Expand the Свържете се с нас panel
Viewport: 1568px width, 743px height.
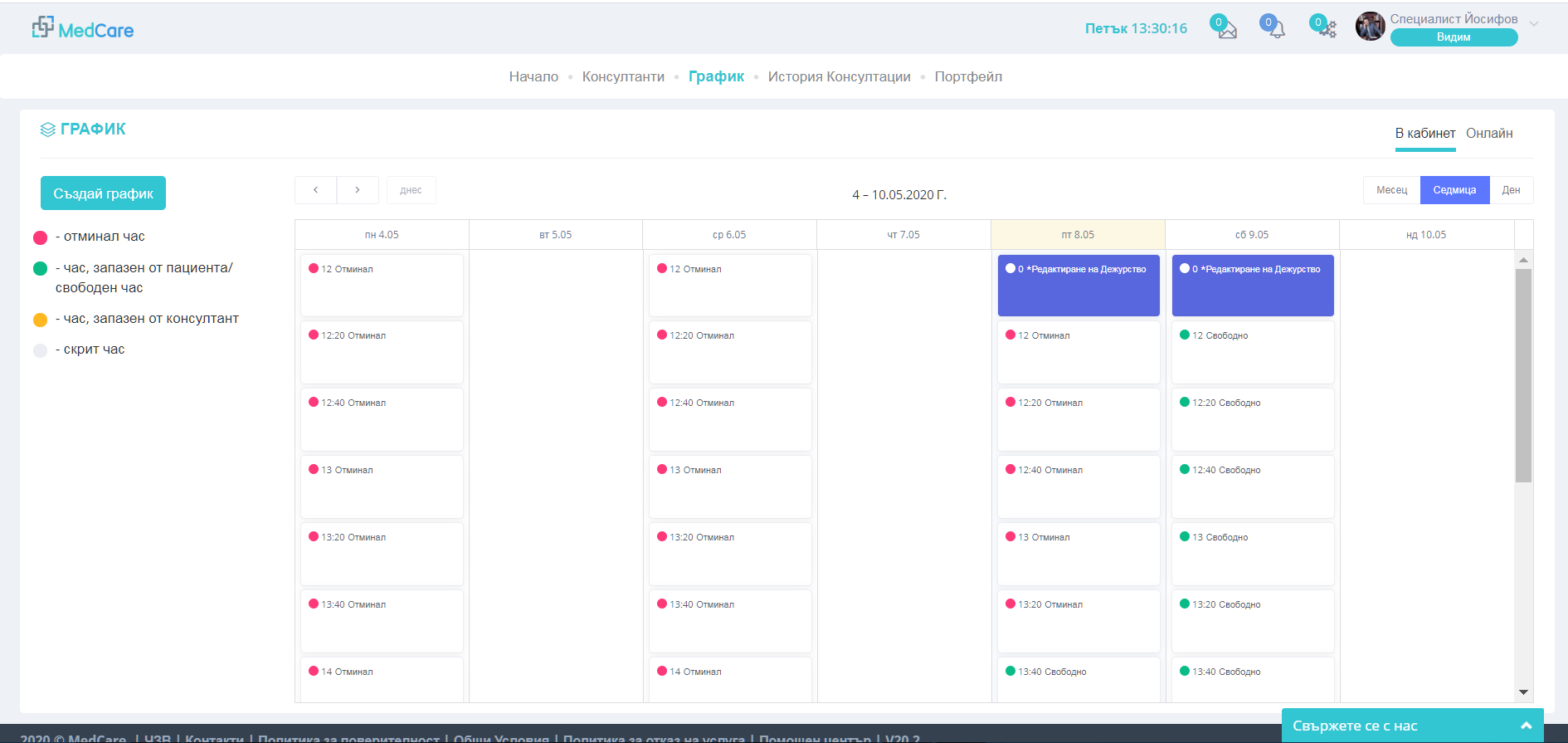(1526, 726)
